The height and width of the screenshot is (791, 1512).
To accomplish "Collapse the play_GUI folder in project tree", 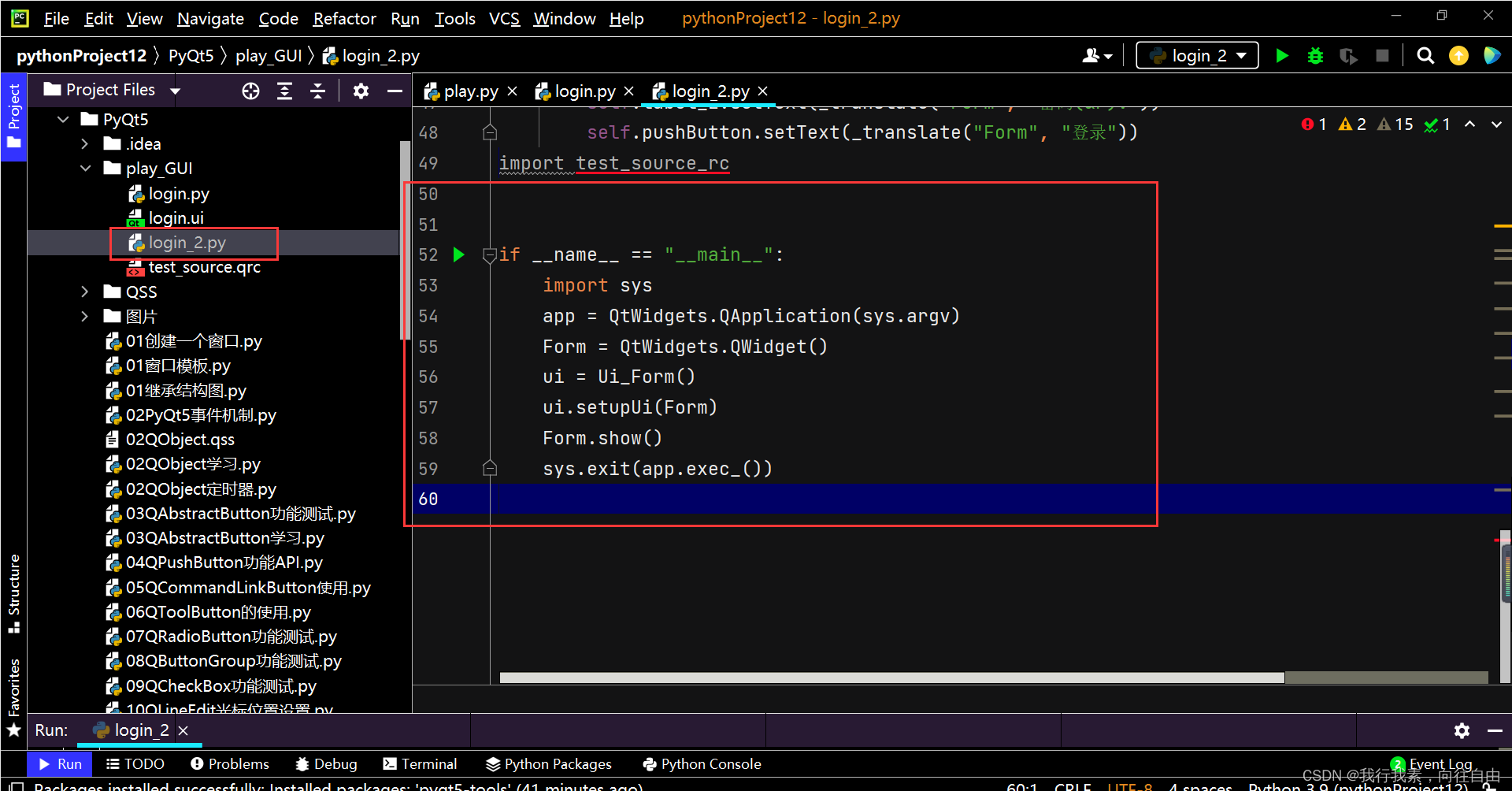I will click(x=85, y=168).
